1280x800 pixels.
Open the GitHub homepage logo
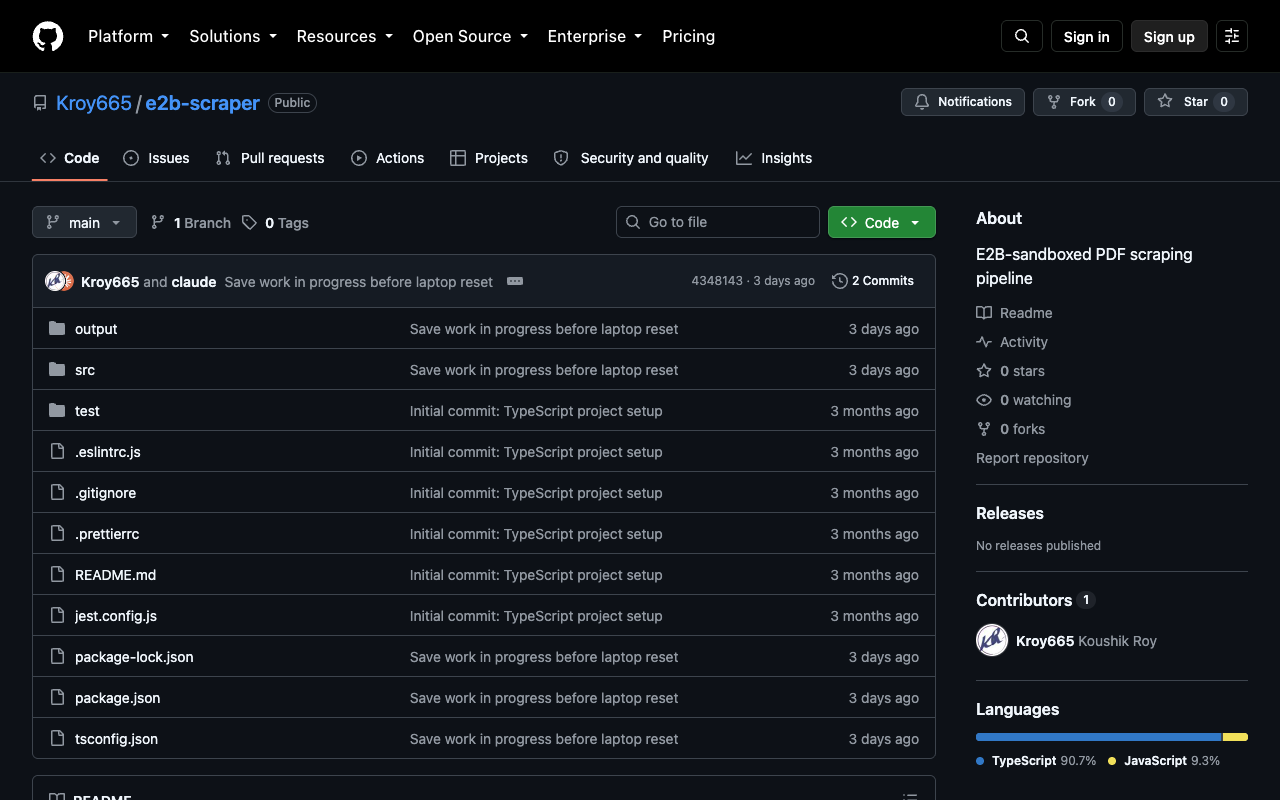click(x=48, y=36)
